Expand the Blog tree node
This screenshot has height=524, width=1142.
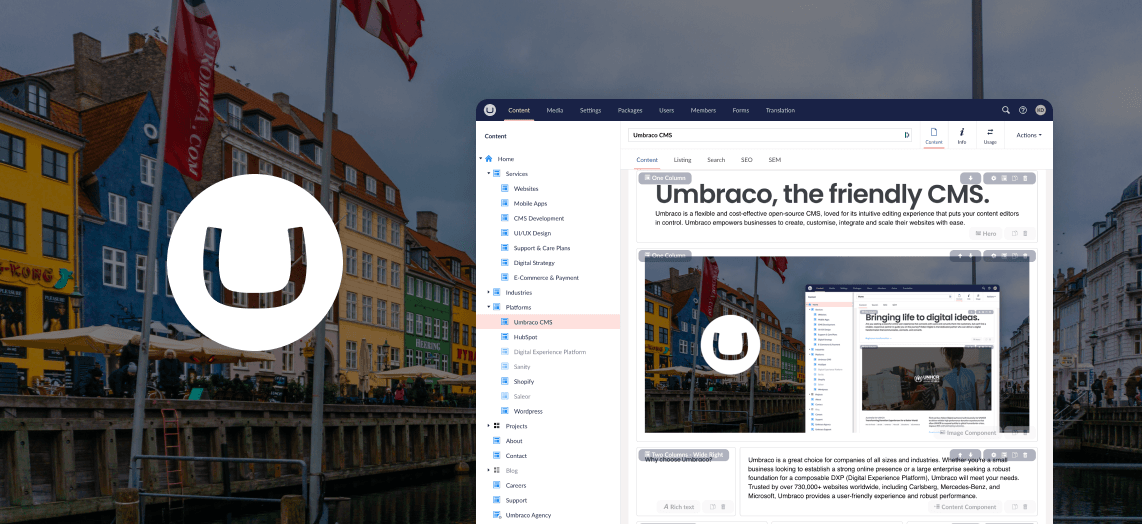[489, 470]
